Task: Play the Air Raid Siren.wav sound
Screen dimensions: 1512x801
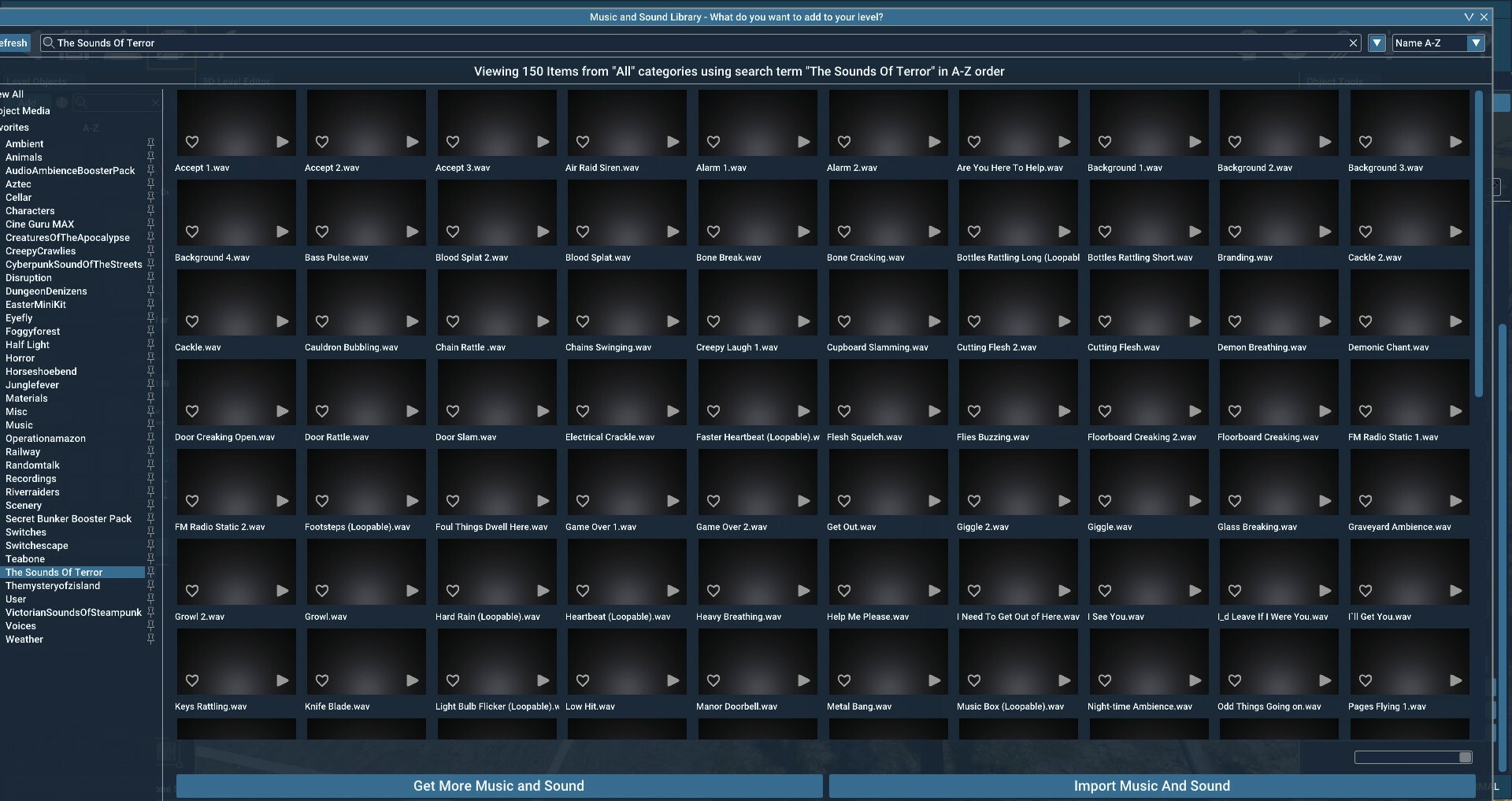Action: click(673, 142)
